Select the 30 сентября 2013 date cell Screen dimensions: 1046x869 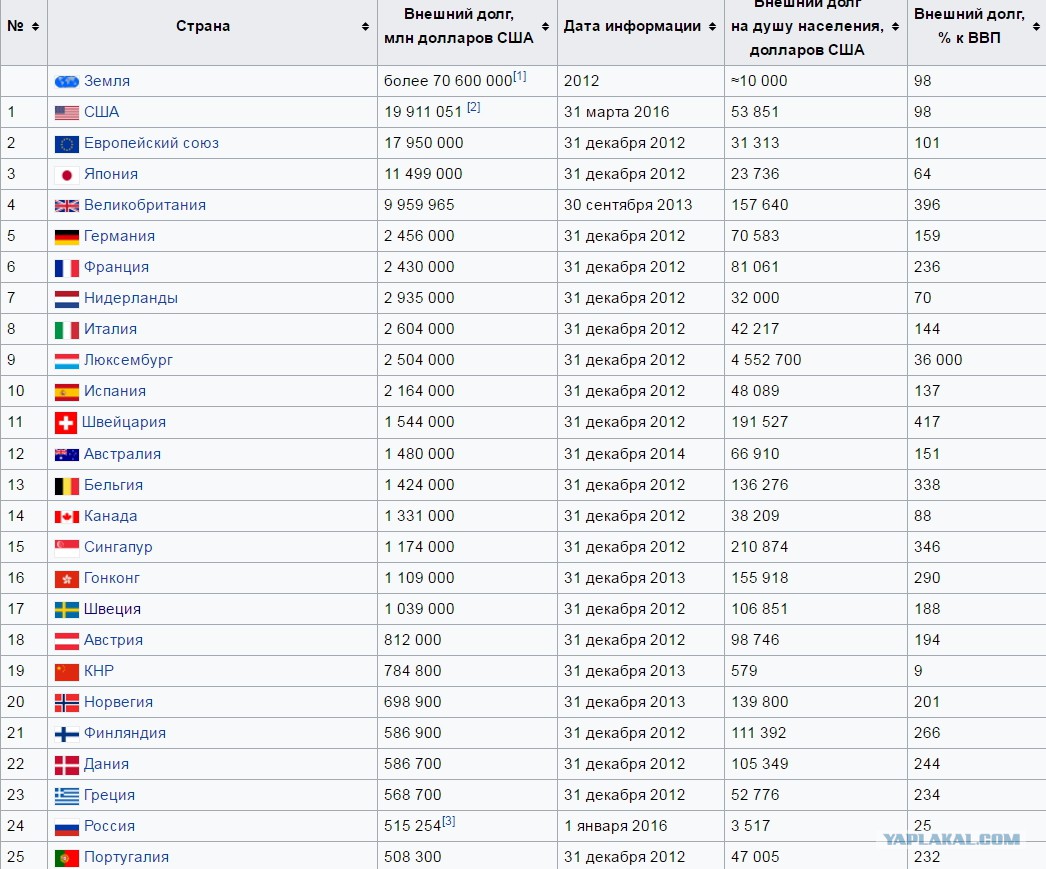coord(640,205)
